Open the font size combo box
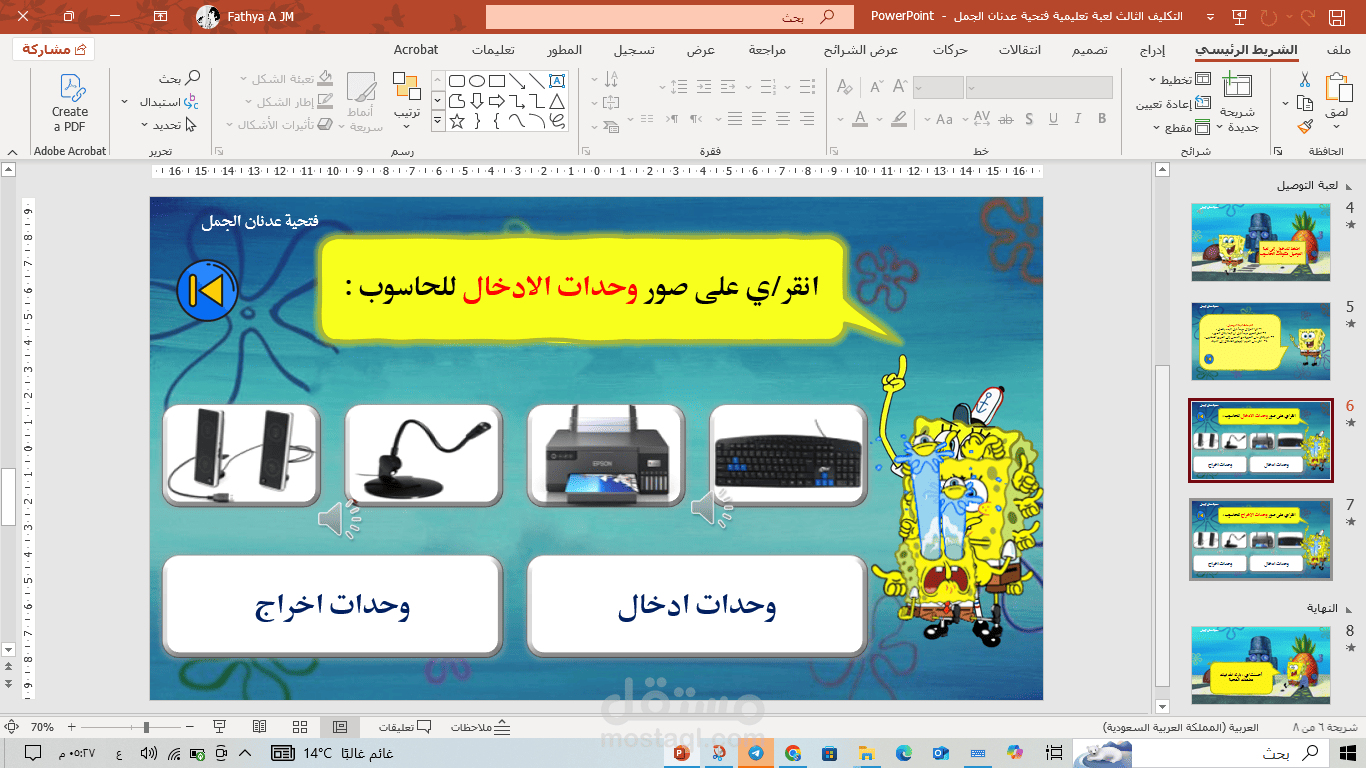 pyautogui.click(x=938, y=88)
